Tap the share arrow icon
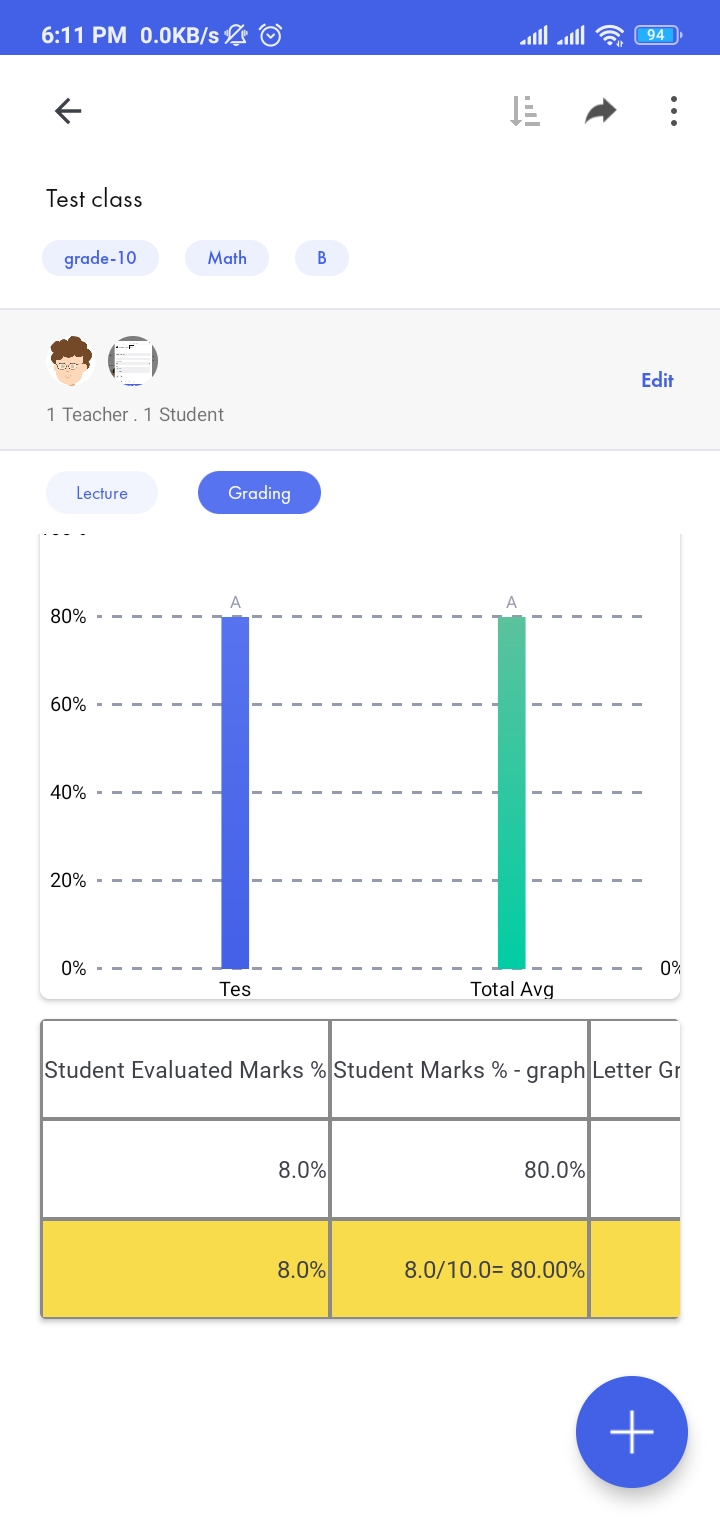This screenshot has width=720, height=1520. [600, 111]
